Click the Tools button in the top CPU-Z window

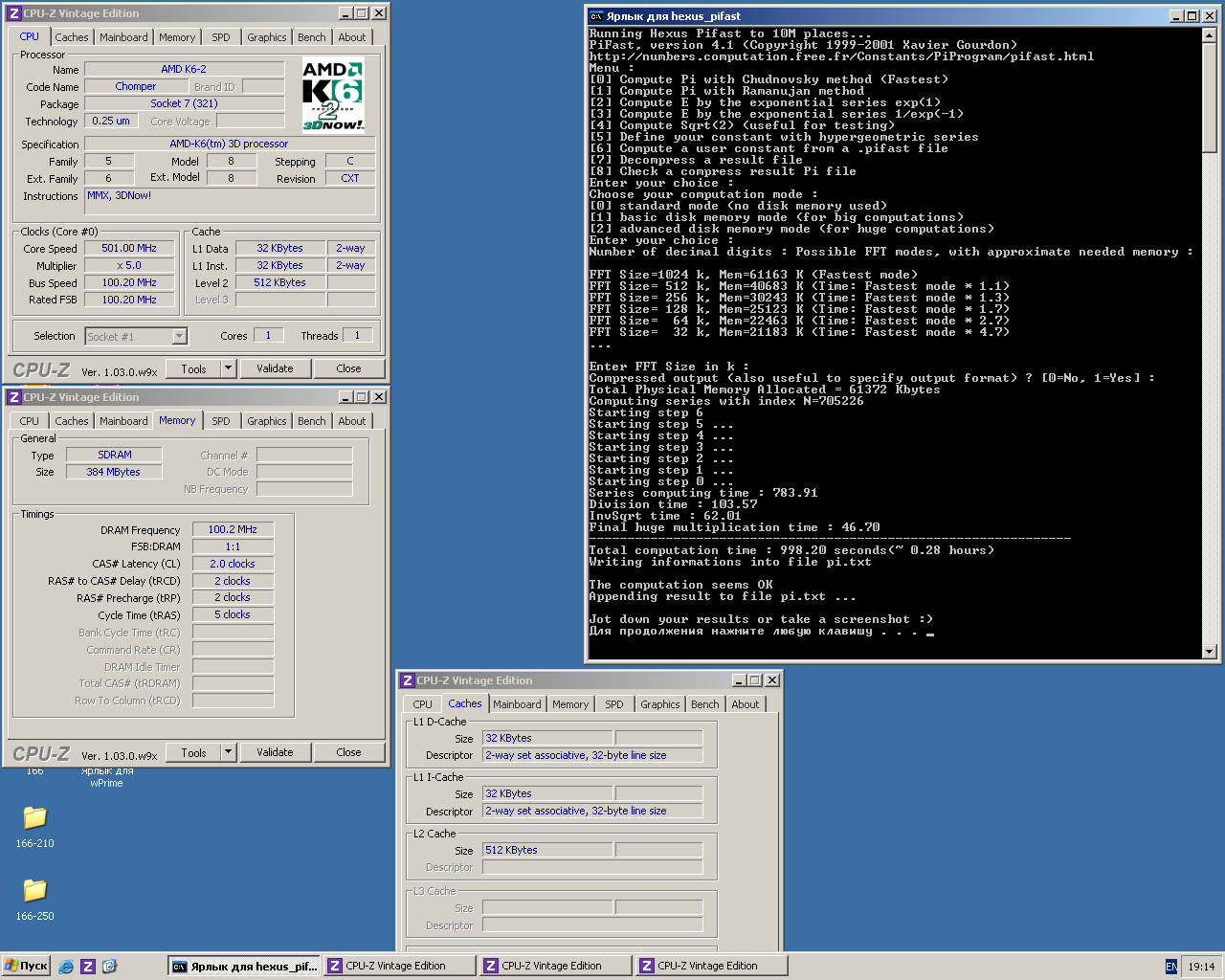click(194, 368)
